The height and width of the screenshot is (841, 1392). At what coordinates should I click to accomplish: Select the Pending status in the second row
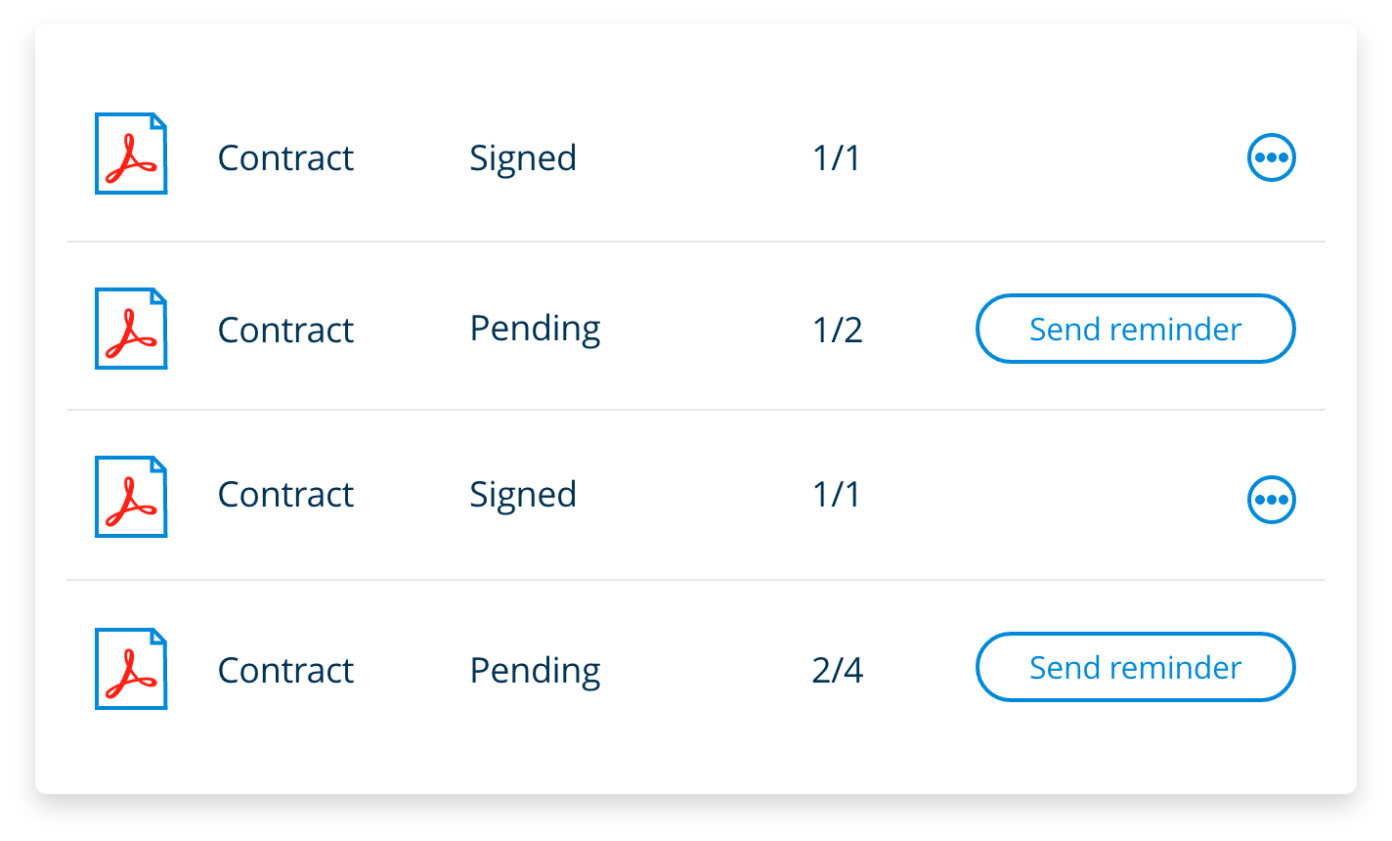coord(535,328)
